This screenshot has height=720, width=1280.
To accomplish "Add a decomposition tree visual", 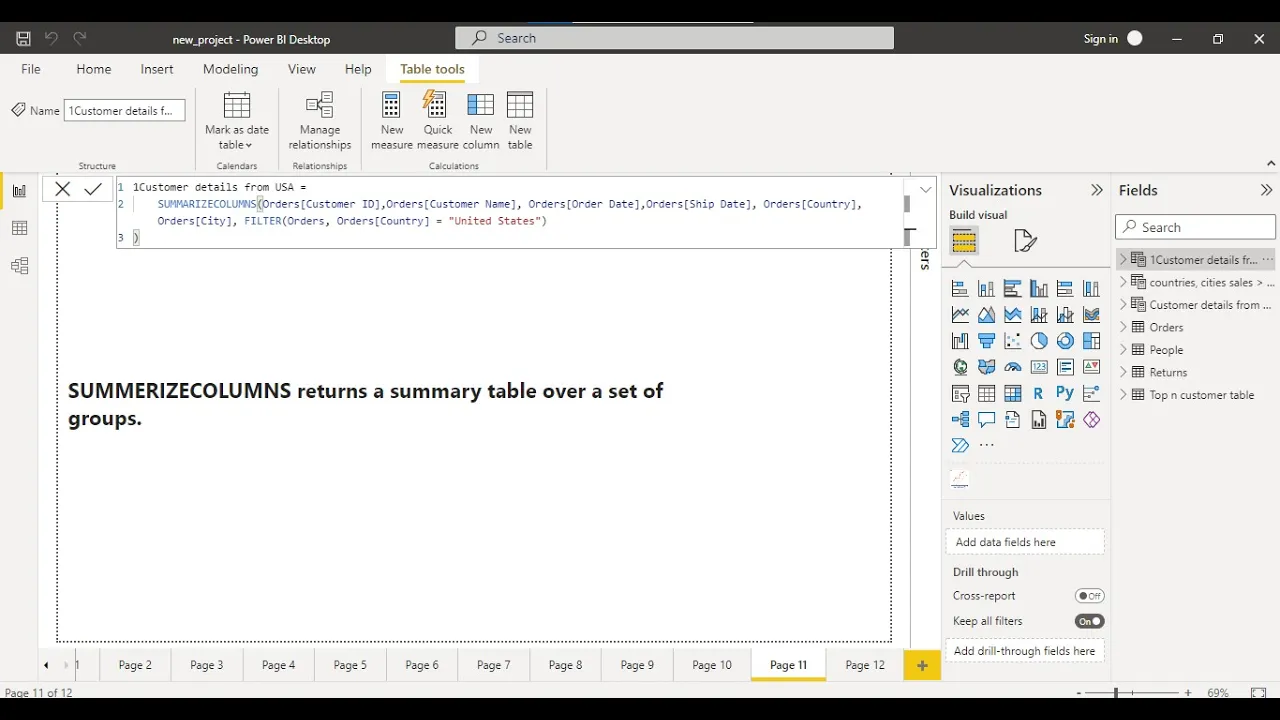I will pos(960,419).
